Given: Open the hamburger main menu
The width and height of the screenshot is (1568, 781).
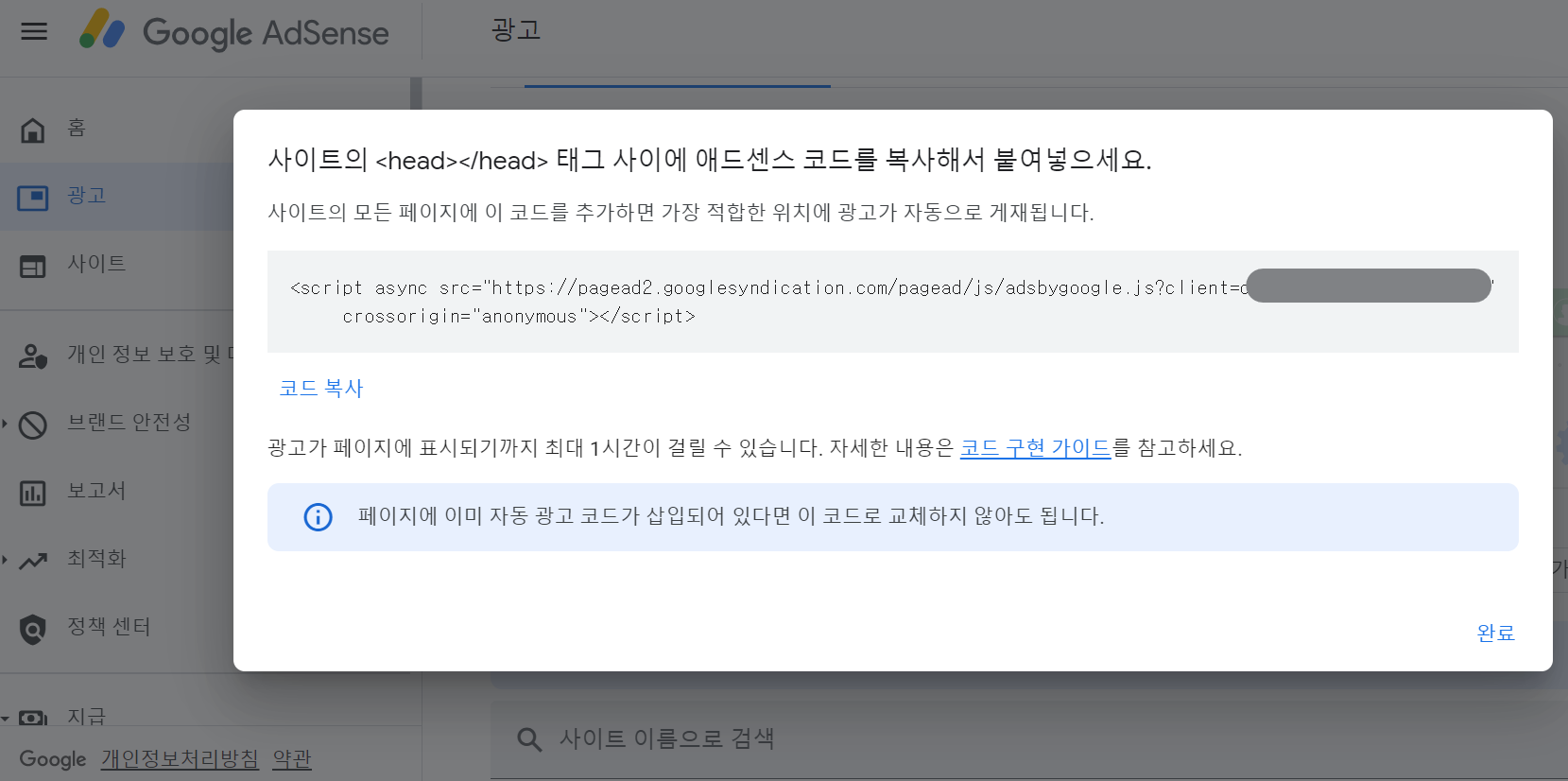Looking at the screenshot, I should pyautogui.click(x=34, y=32).
